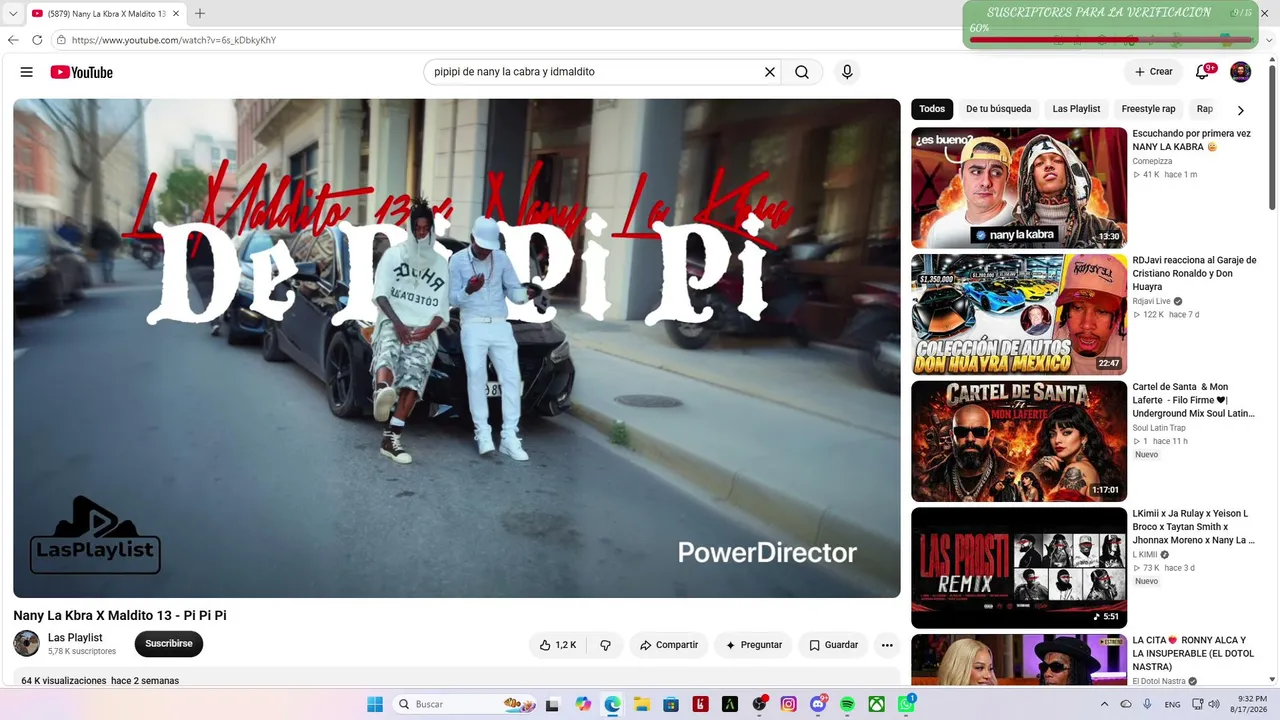This screenshot has height=720, width=1280.
Task: Open the volume control in system tray
Action: coord(1214,704)
